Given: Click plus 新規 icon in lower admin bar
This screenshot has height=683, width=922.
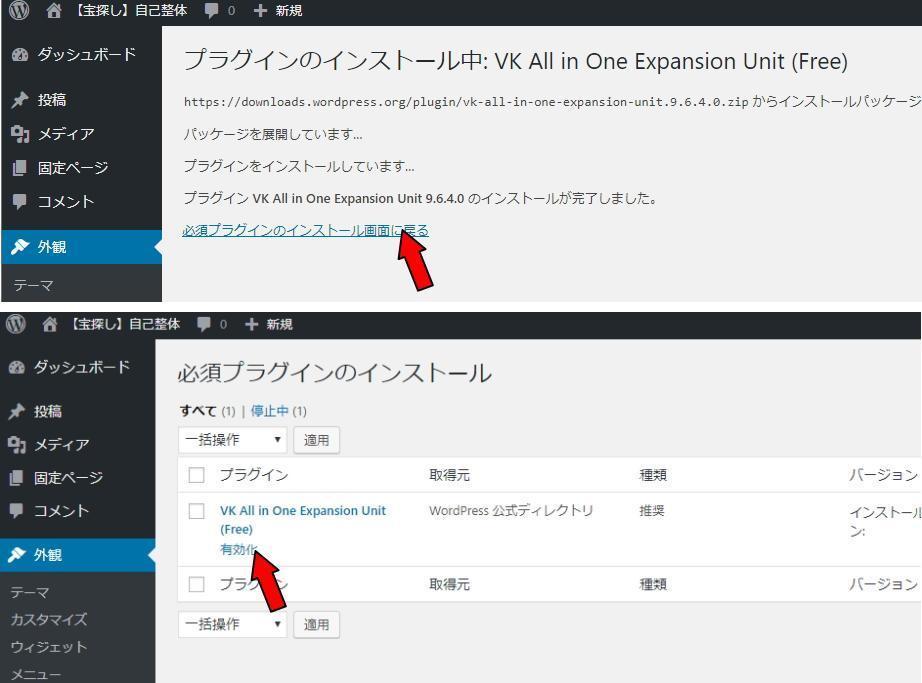Looking at the screenshot, I should click(x=251, y=324).
